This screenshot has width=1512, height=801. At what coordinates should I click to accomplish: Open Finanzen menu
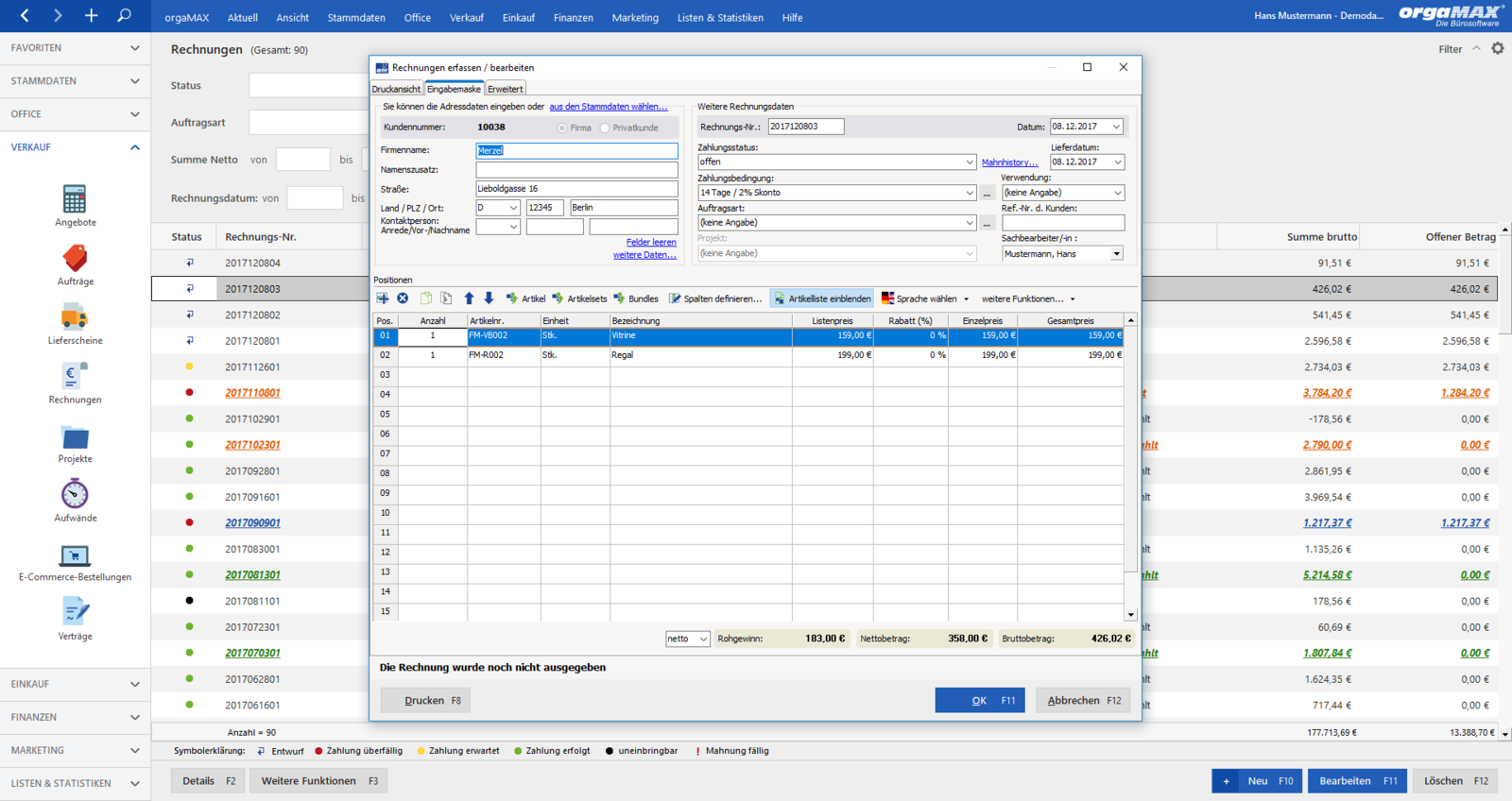tap(574, 17)
